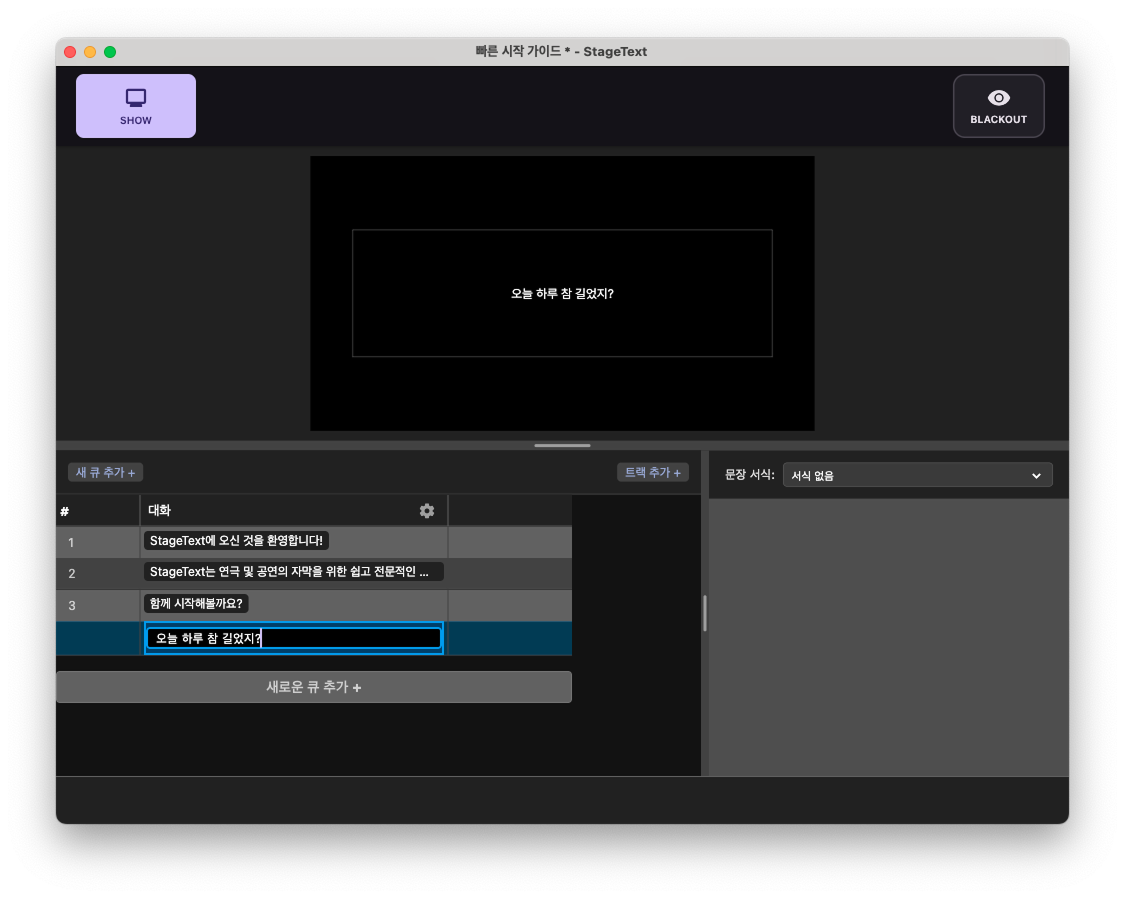Click the SHOW monitor icon

coord(135,97)
